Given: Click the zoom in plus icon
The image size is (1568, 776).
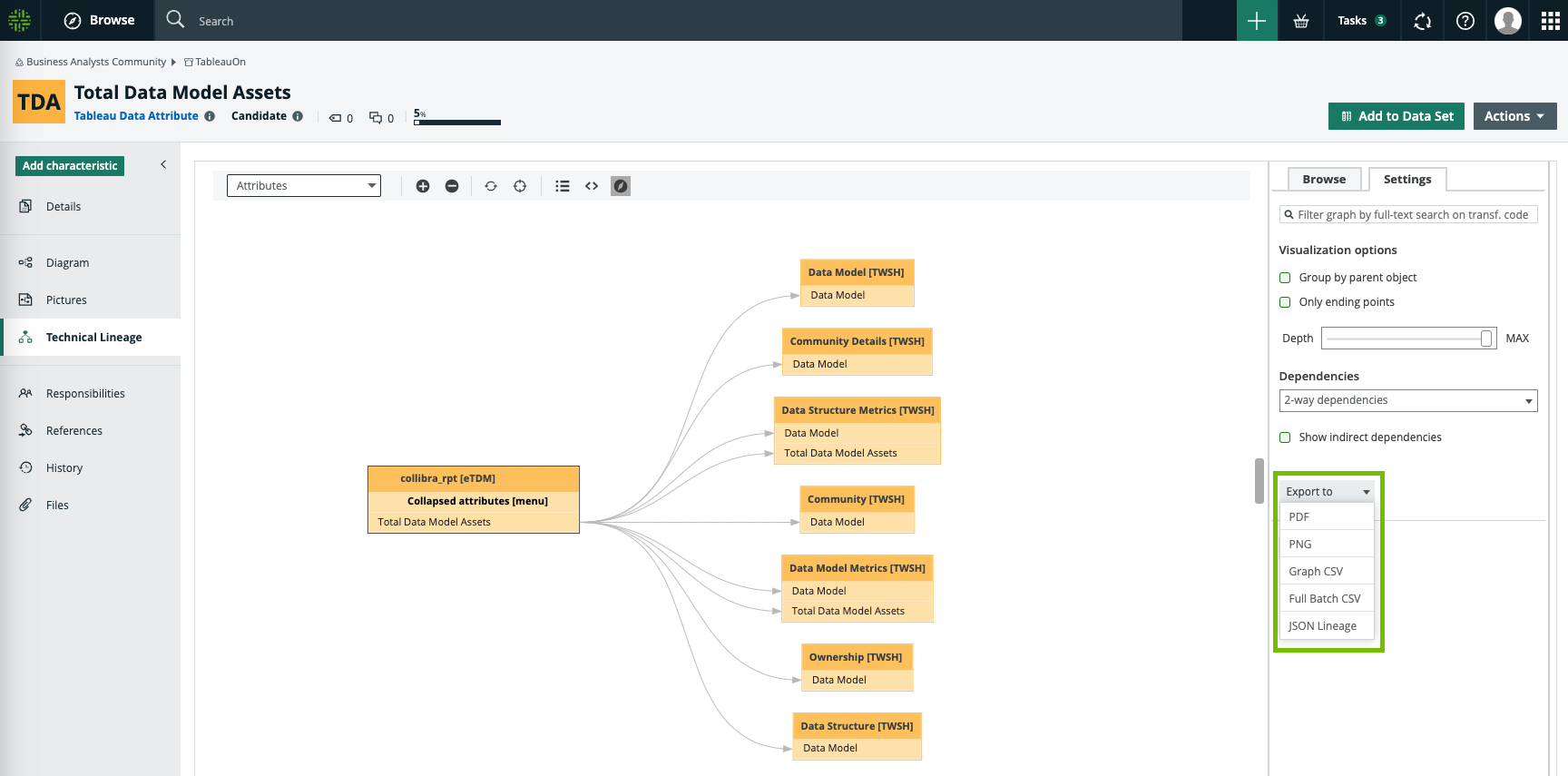Looking at the screenshot, I should [x=423, y=186].
